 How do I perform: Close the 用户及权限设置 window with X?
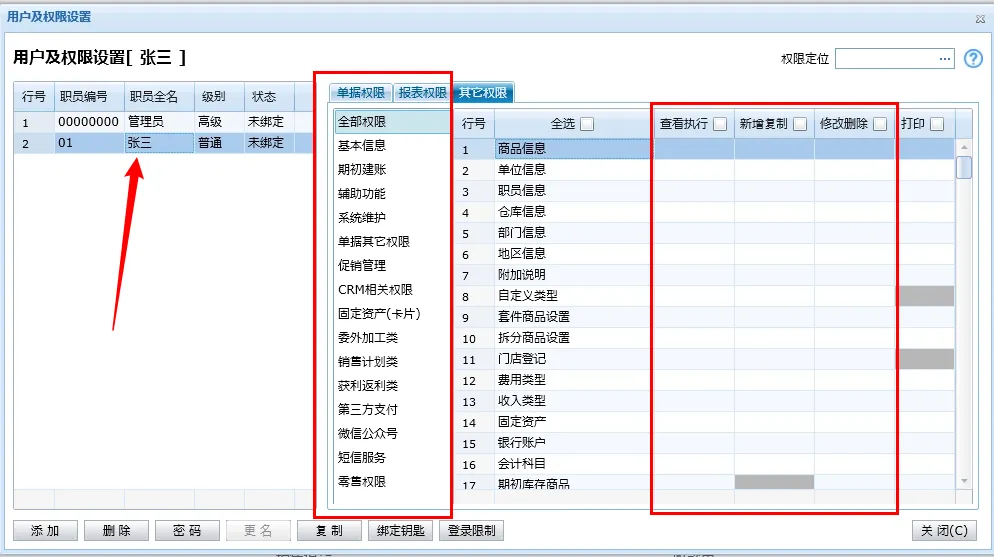[980, 19]
